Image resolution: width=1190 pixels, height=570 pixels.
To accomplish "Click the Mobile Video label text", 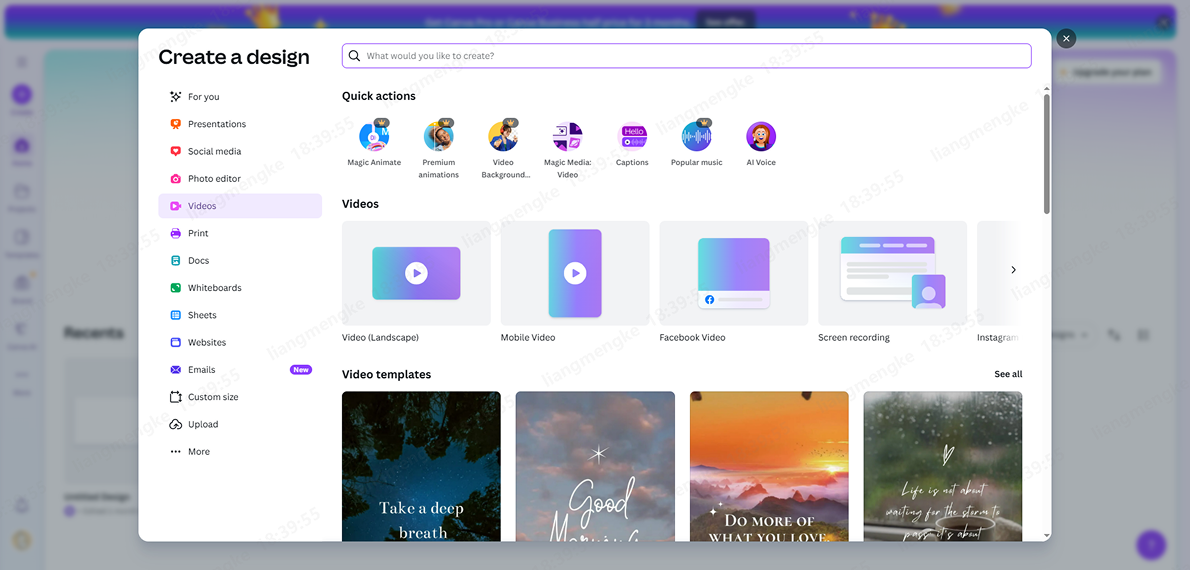I will 528,337.
